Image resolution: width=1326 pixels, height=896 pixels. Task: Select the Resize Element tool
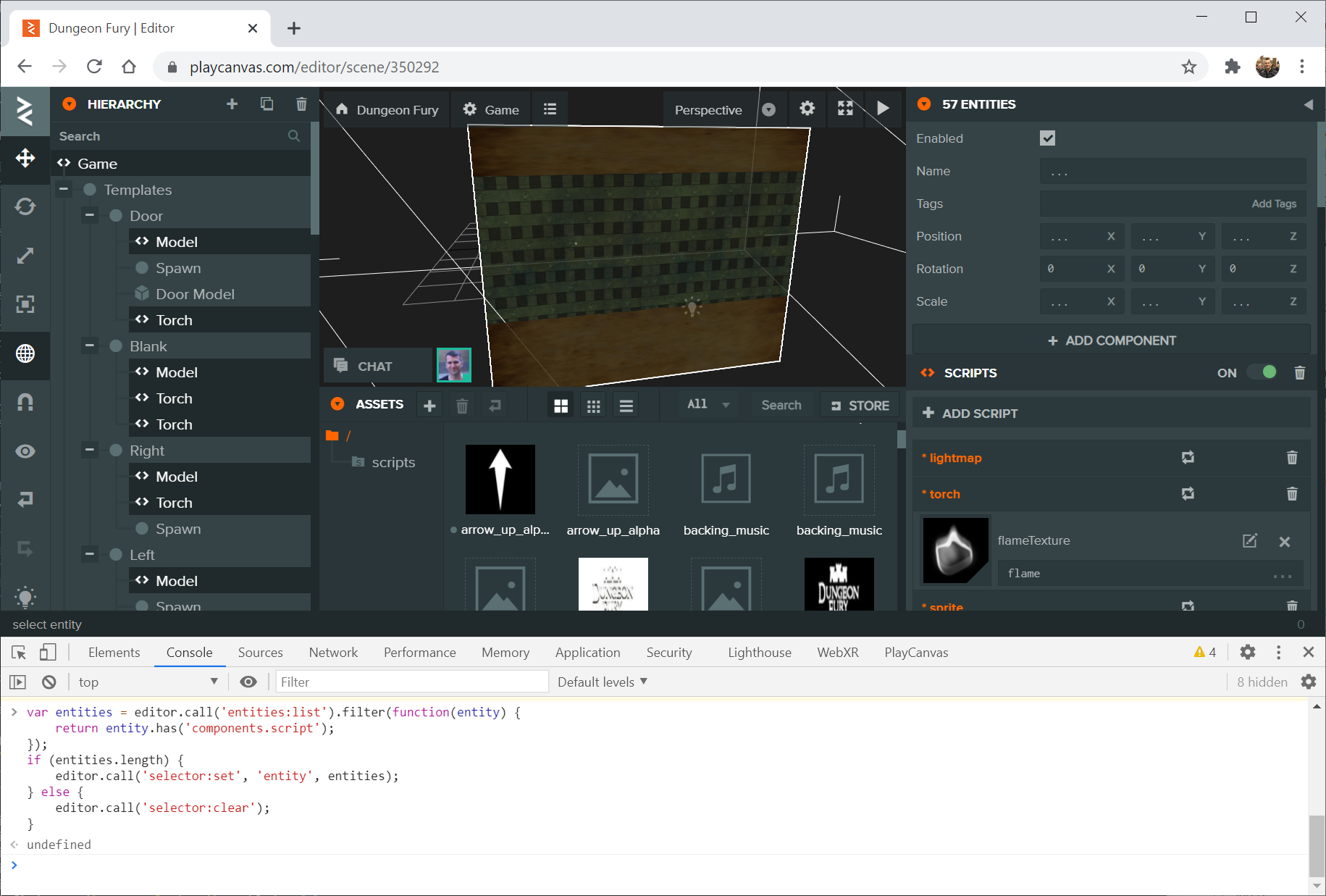coord(25,304)
